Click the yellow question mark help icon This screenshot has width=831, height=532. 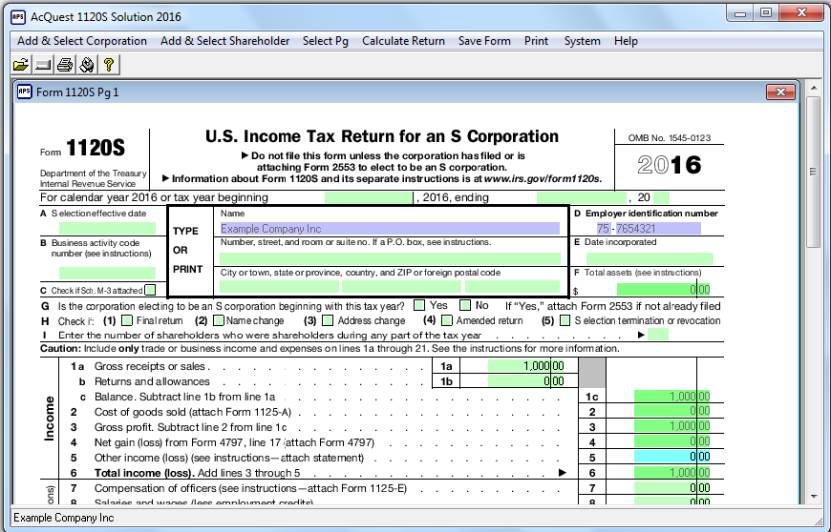109,65
